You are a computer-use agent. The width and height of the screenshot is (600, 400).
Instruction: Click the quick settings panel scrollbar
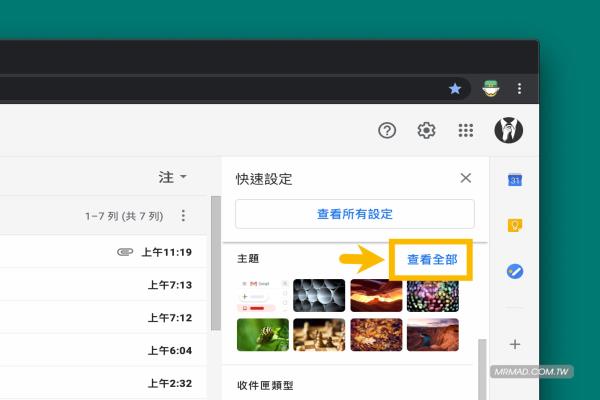coord(482,369)
